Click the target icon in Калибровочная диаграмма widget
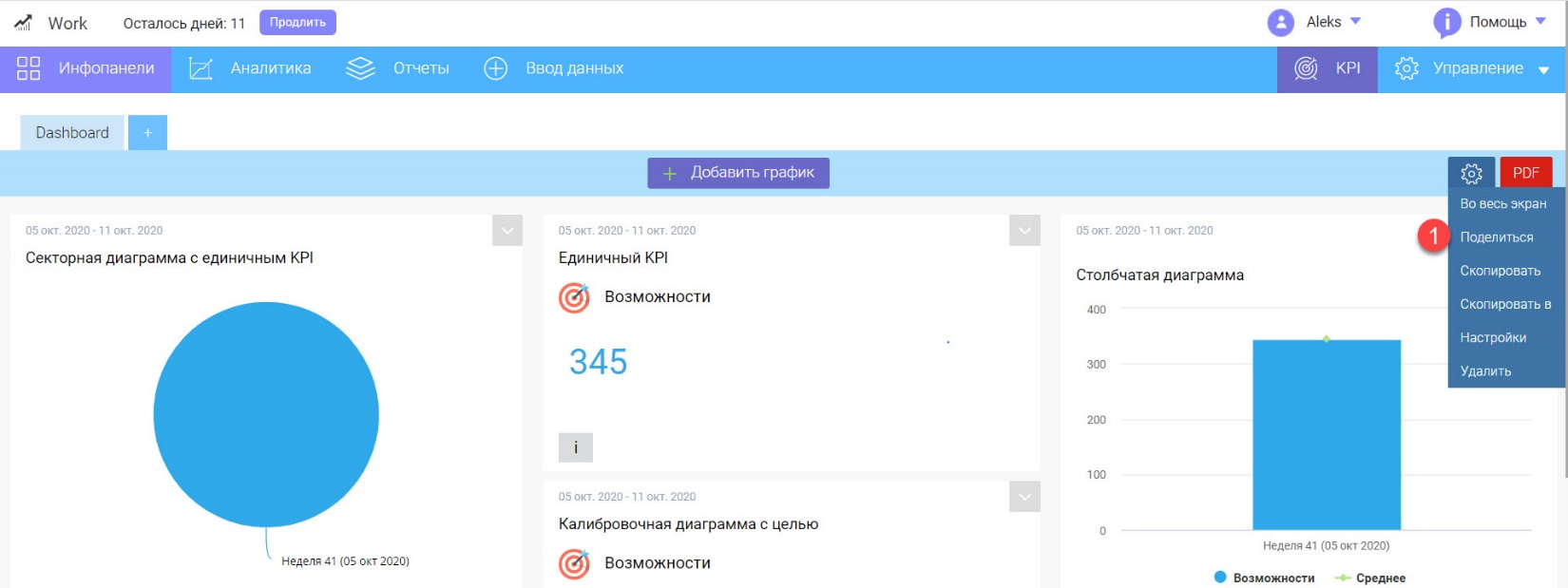This screenshot has width=1568, height=588. coord(574,563)
